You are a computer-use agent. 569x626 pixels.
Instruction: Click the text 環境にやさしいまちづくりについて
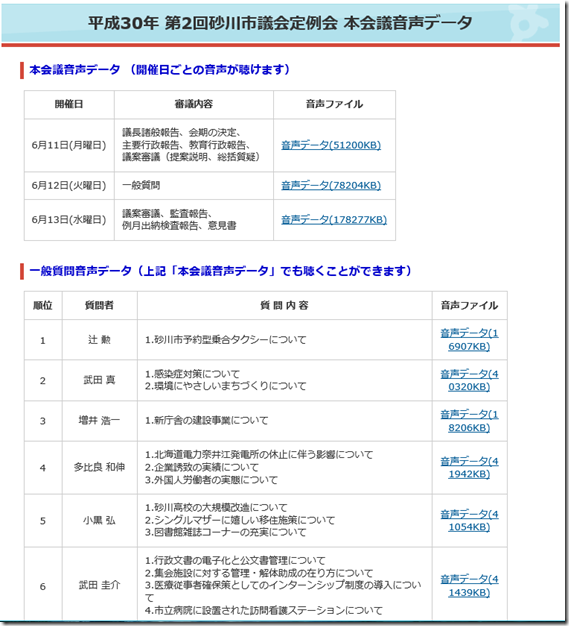230,386
